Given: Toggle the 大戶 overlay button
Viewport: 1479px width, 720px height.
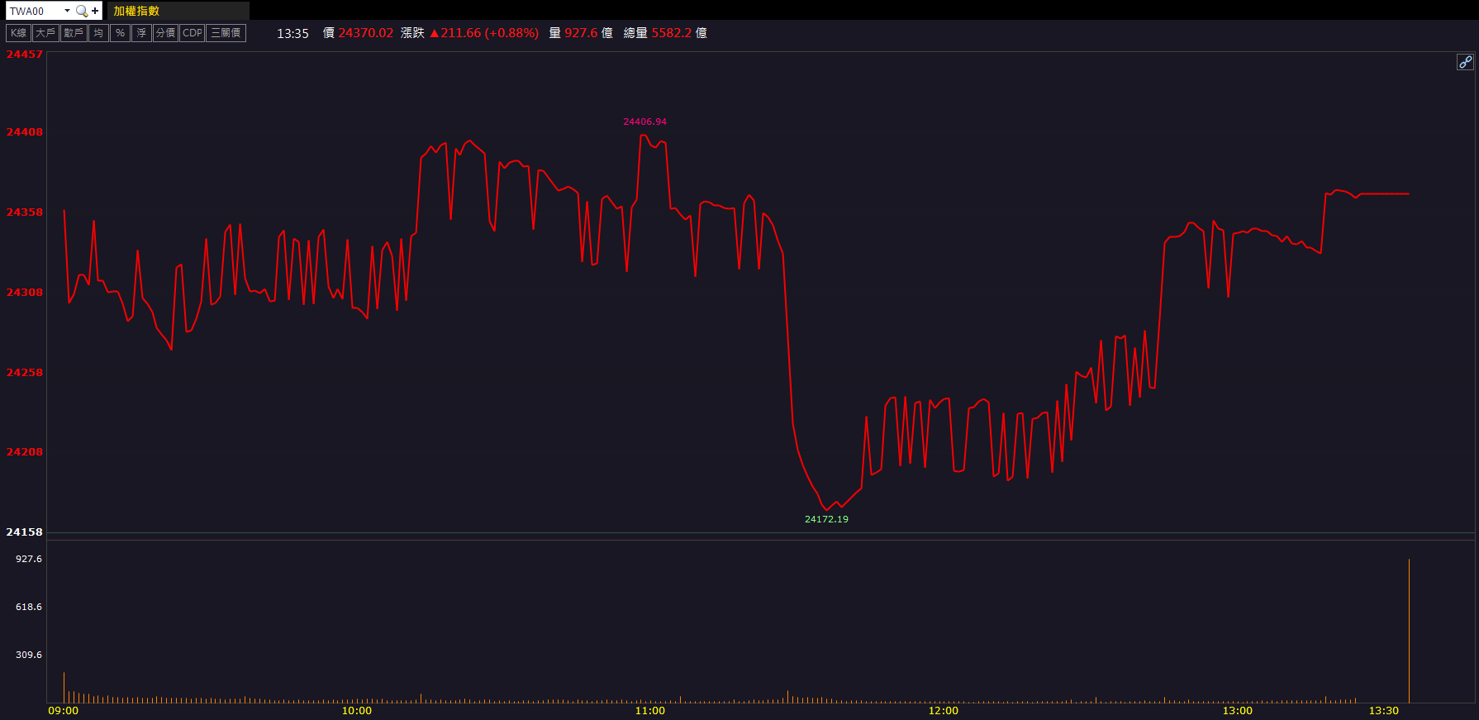Looking at the screenshot, I should (45, 33).
